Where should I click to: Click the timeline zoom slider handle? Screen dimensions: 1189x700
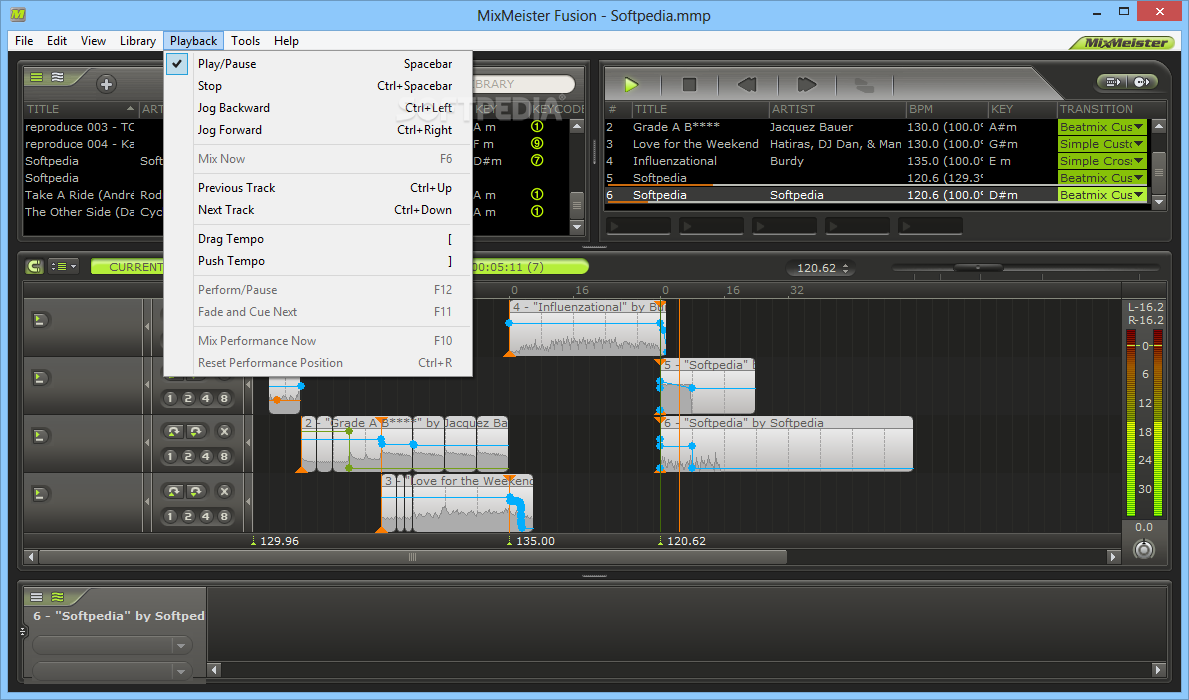(978, 267)
